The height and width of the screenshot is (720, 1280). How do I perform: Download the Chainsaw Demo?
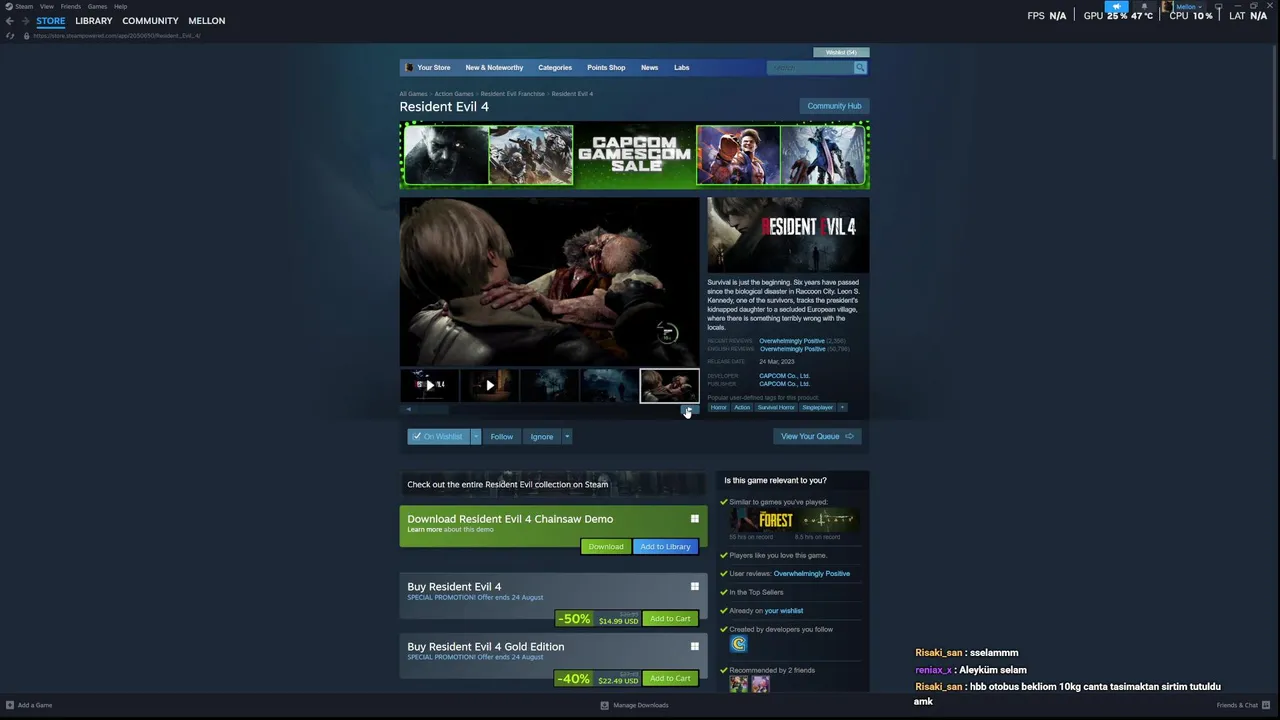tap(605, 546)
